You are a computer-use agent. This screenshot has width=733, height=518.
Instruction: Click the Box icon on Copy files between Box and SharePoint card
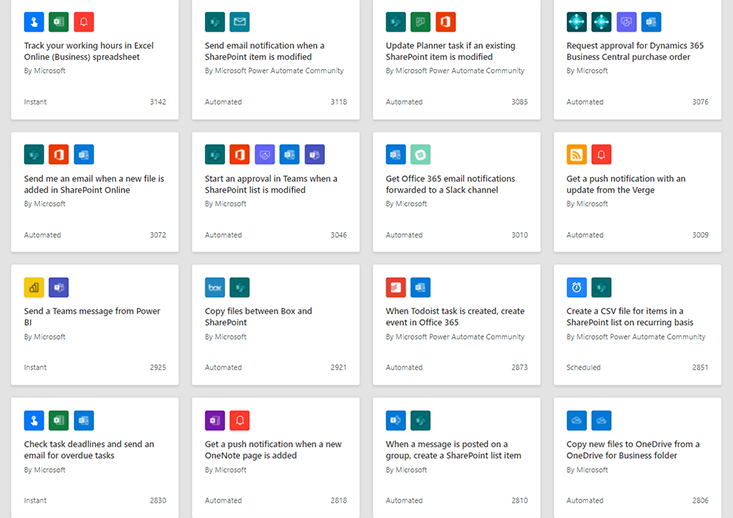215,288
